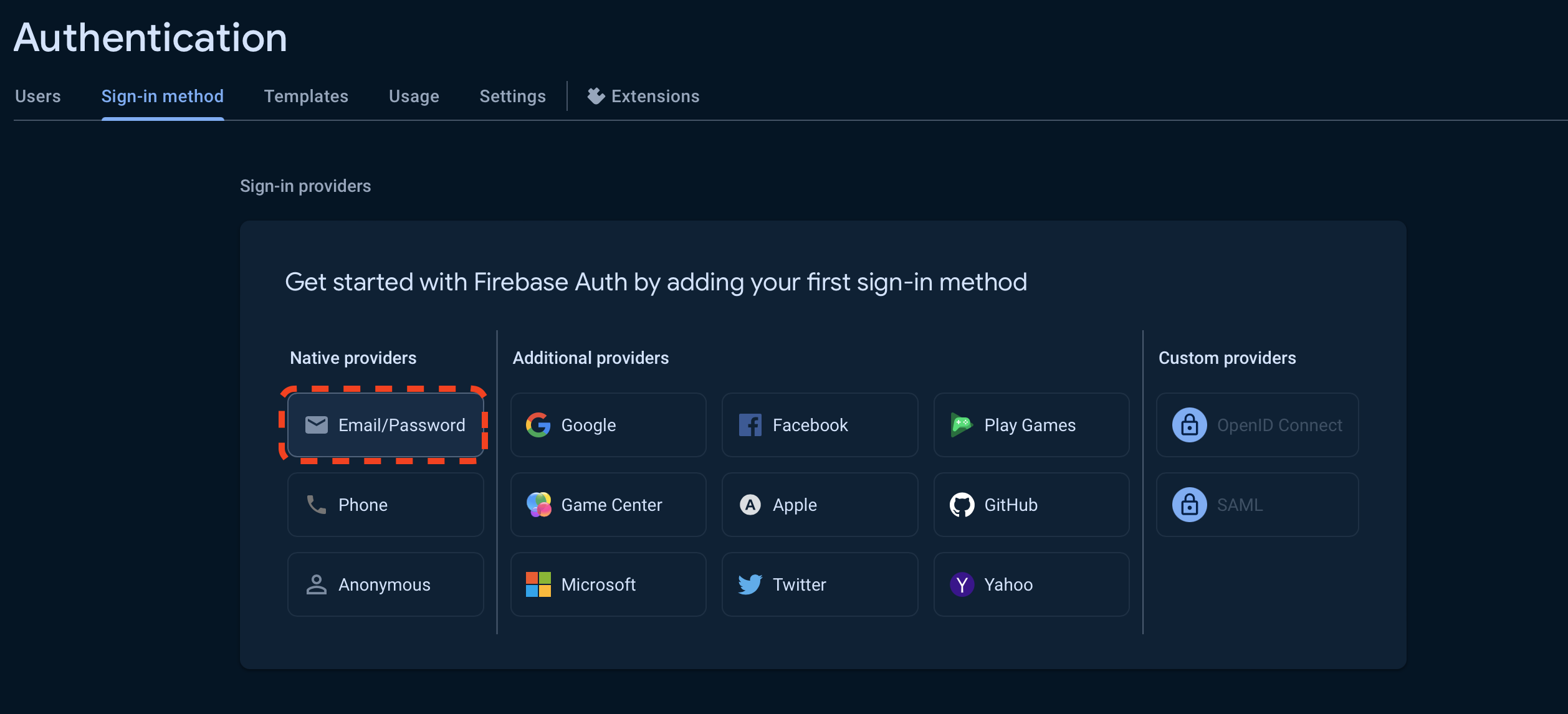Select the SAML custom provider

point(1256,505)
